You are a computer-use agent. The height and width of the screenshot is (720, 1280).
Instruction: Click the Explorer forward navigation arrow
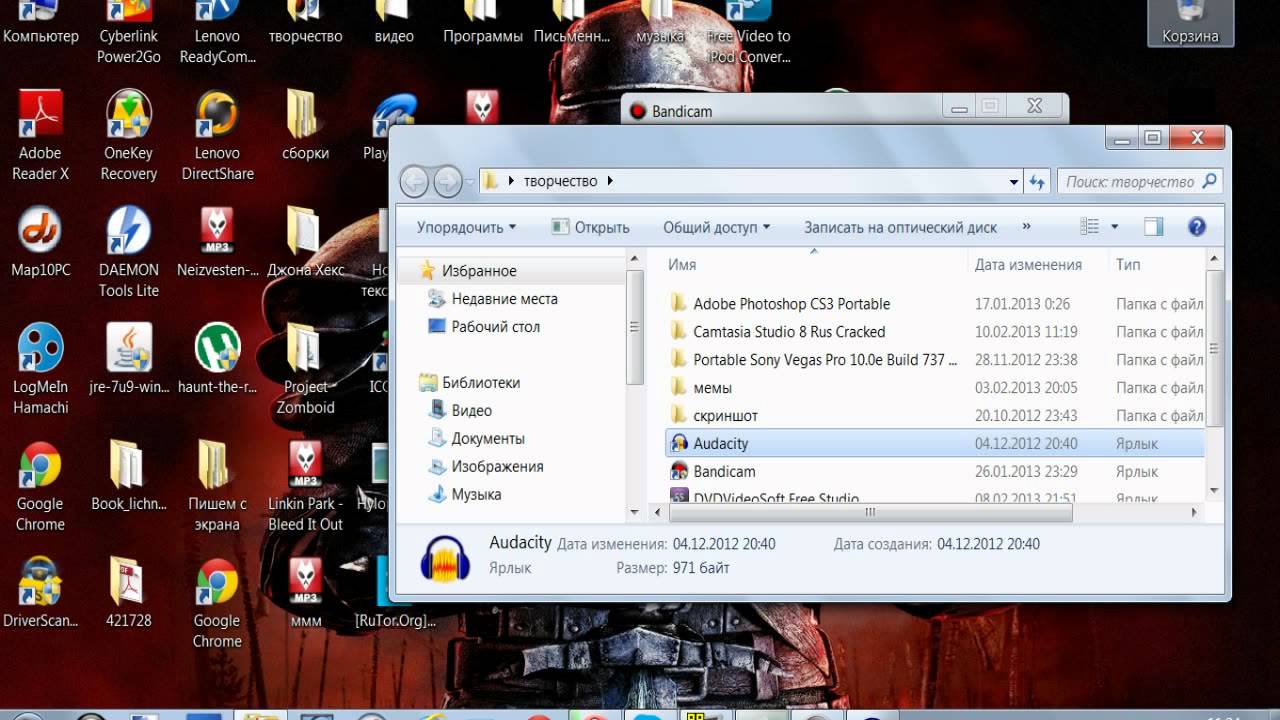(447, 181)
